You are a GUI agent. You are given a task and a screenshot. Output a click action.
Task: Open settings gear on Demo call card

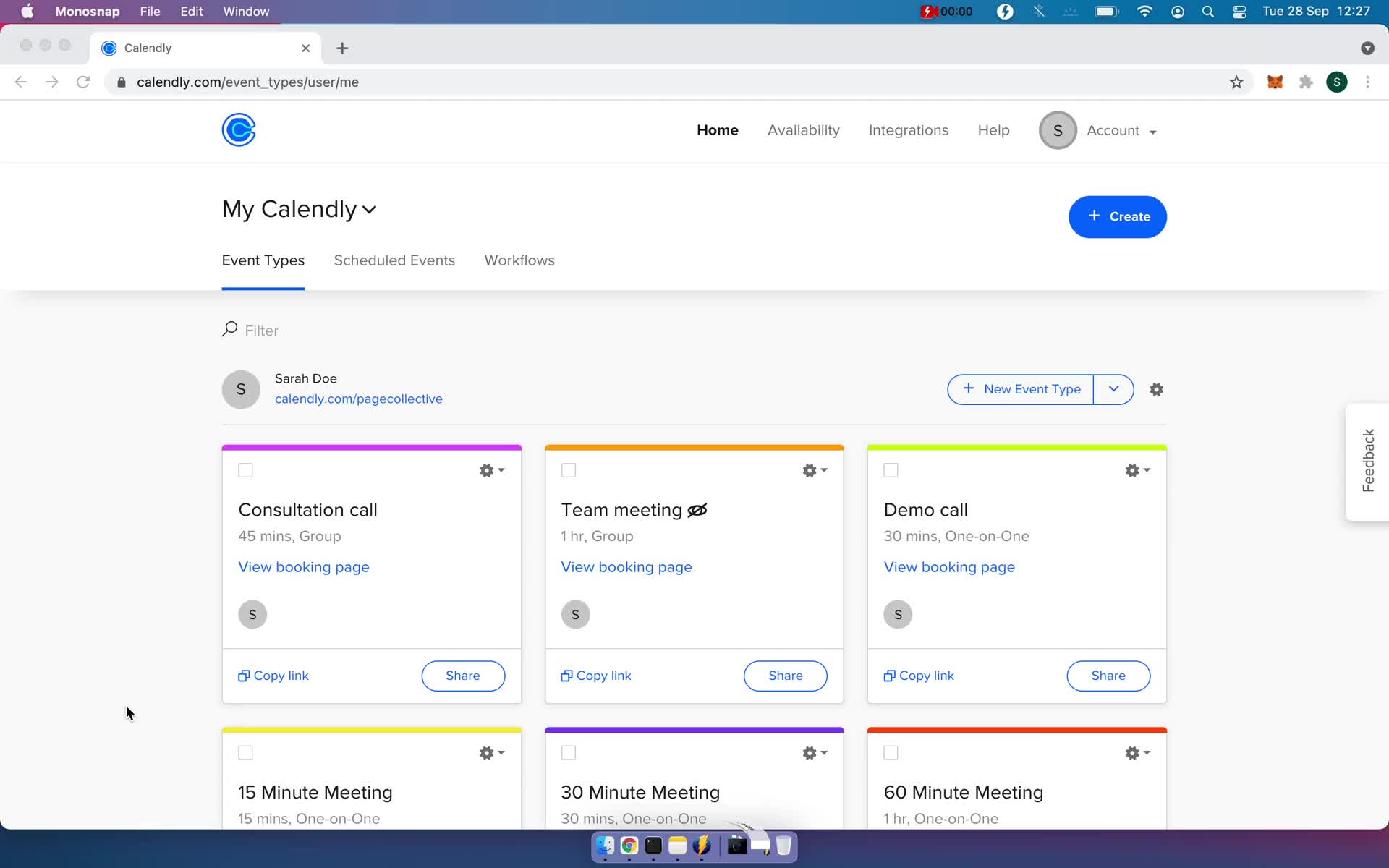[x=1137, y=470]
